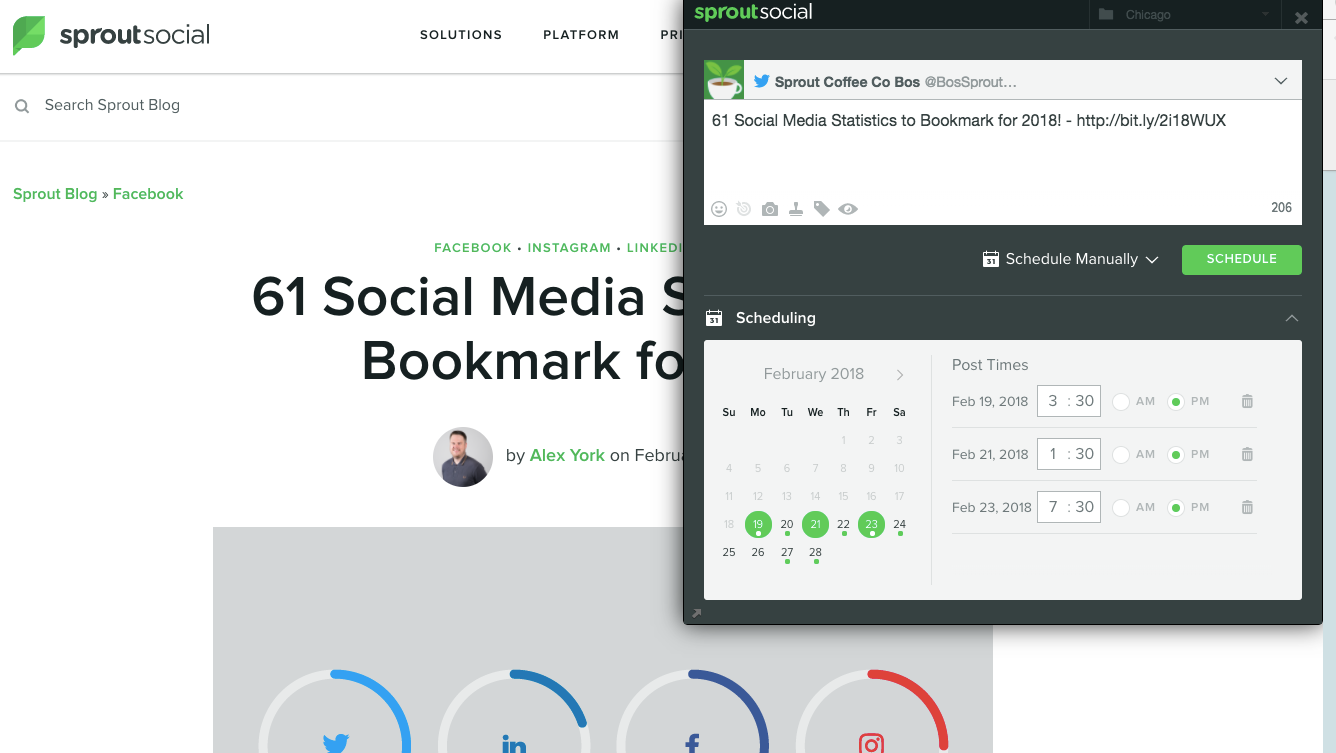Click the 206 character count
1336x753 pixels.
pyautogui.click(x=1282, y=208)
